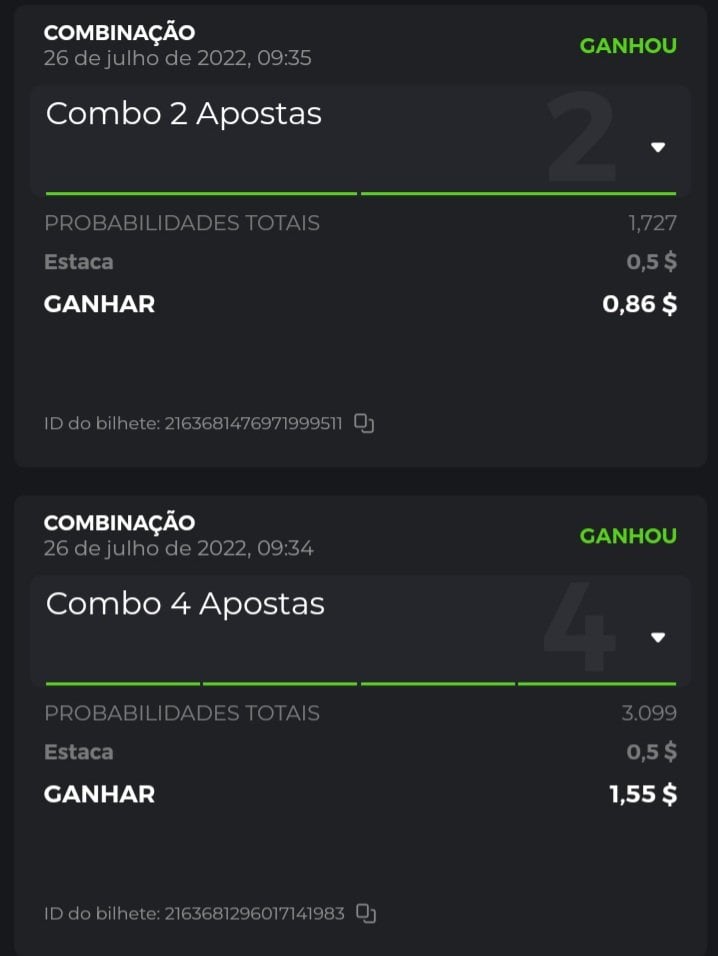Select the last green segment under Combo 4

click(x=597, y=684)
